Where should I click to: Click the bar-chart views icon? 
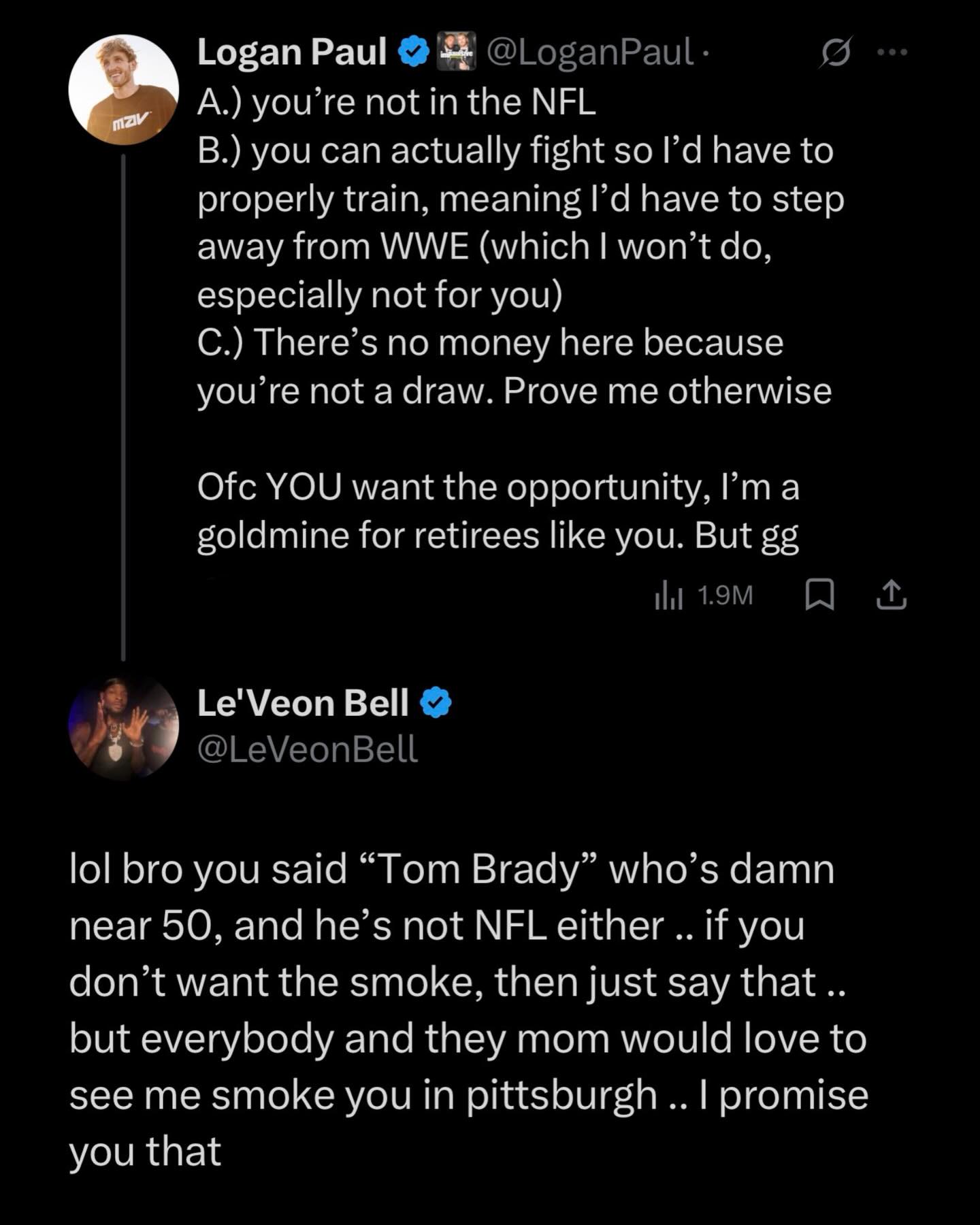click(668, 595)
